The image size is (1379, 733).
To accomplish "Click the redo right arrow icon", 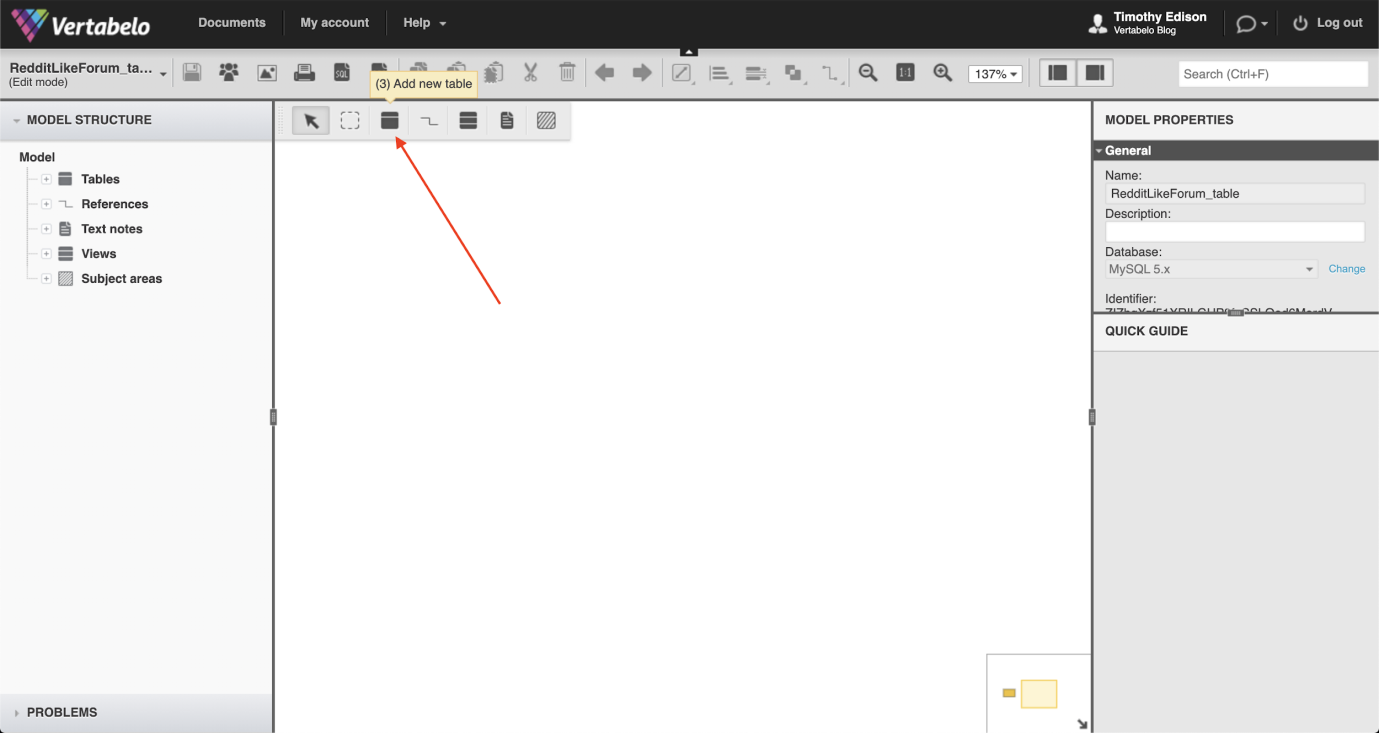I will 642,73.
